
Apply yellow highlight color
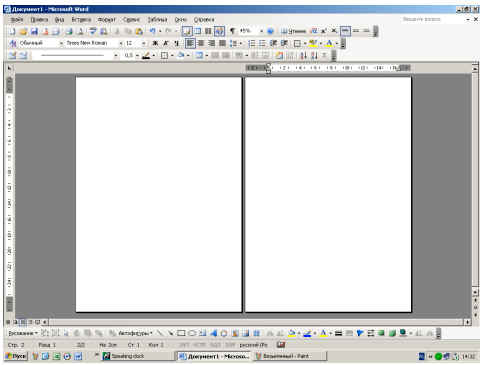(313, 43)
